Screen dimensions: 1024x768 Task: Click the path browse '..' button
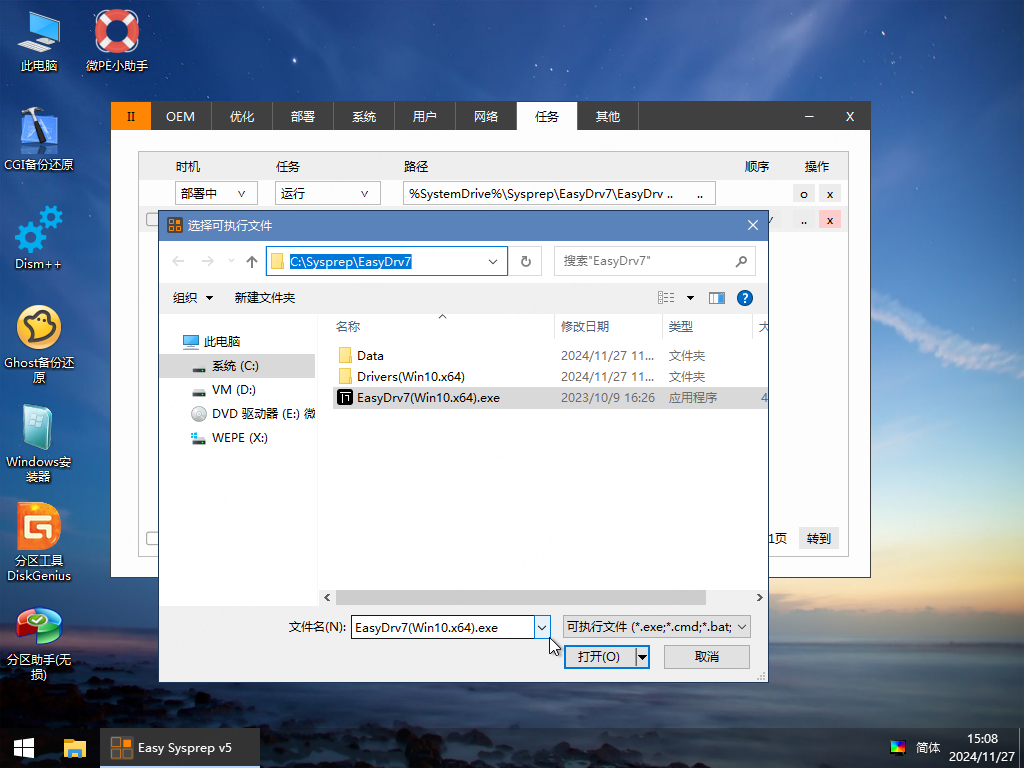700,194
